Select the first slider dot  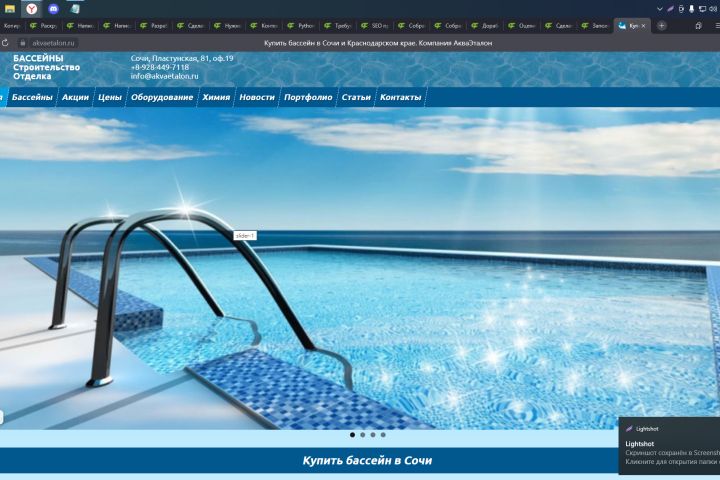click(x=352, y=435)
